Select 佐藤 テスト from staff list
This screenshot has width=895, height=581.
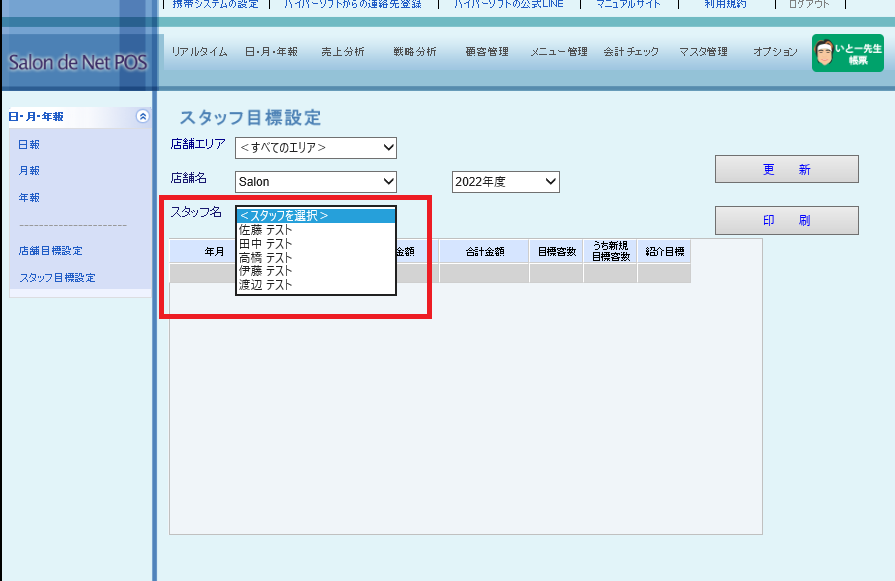266,230
